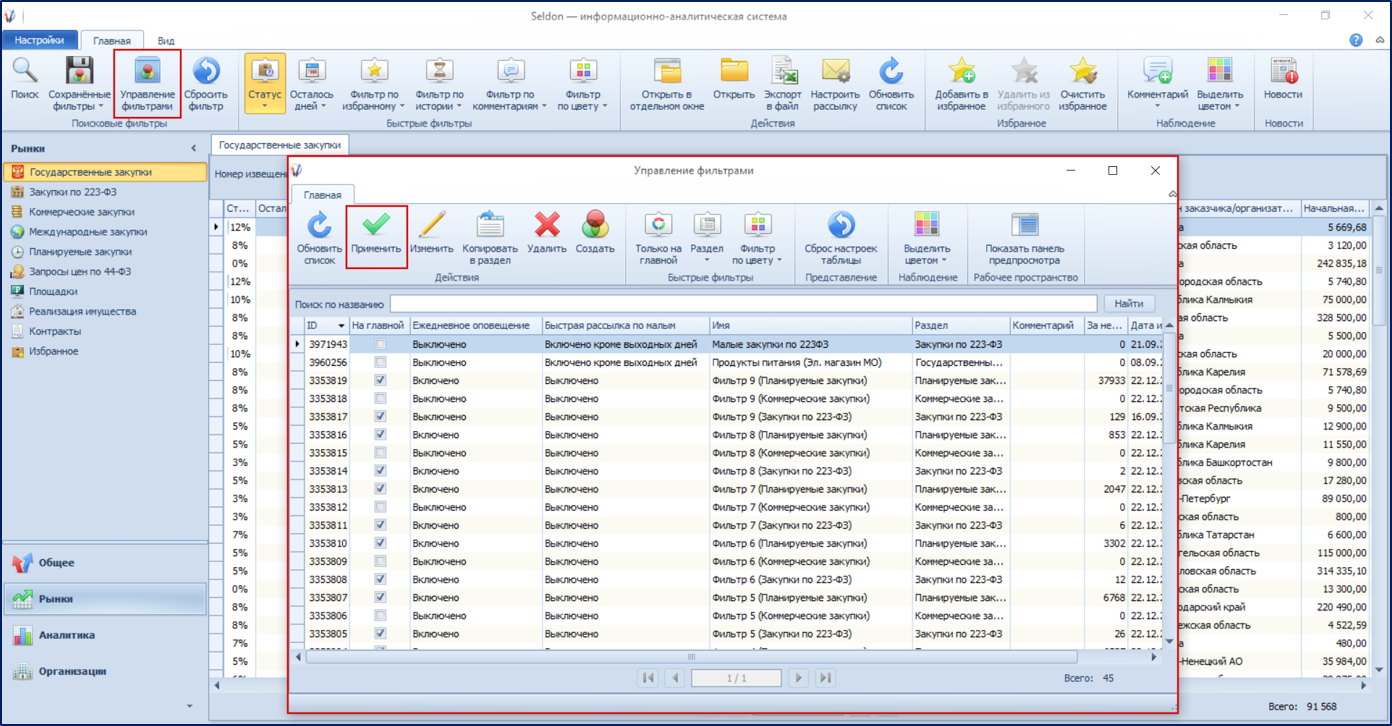The image size is (1392, 726).
Task: Open the Настройки tab
Action: click(40, 40)
